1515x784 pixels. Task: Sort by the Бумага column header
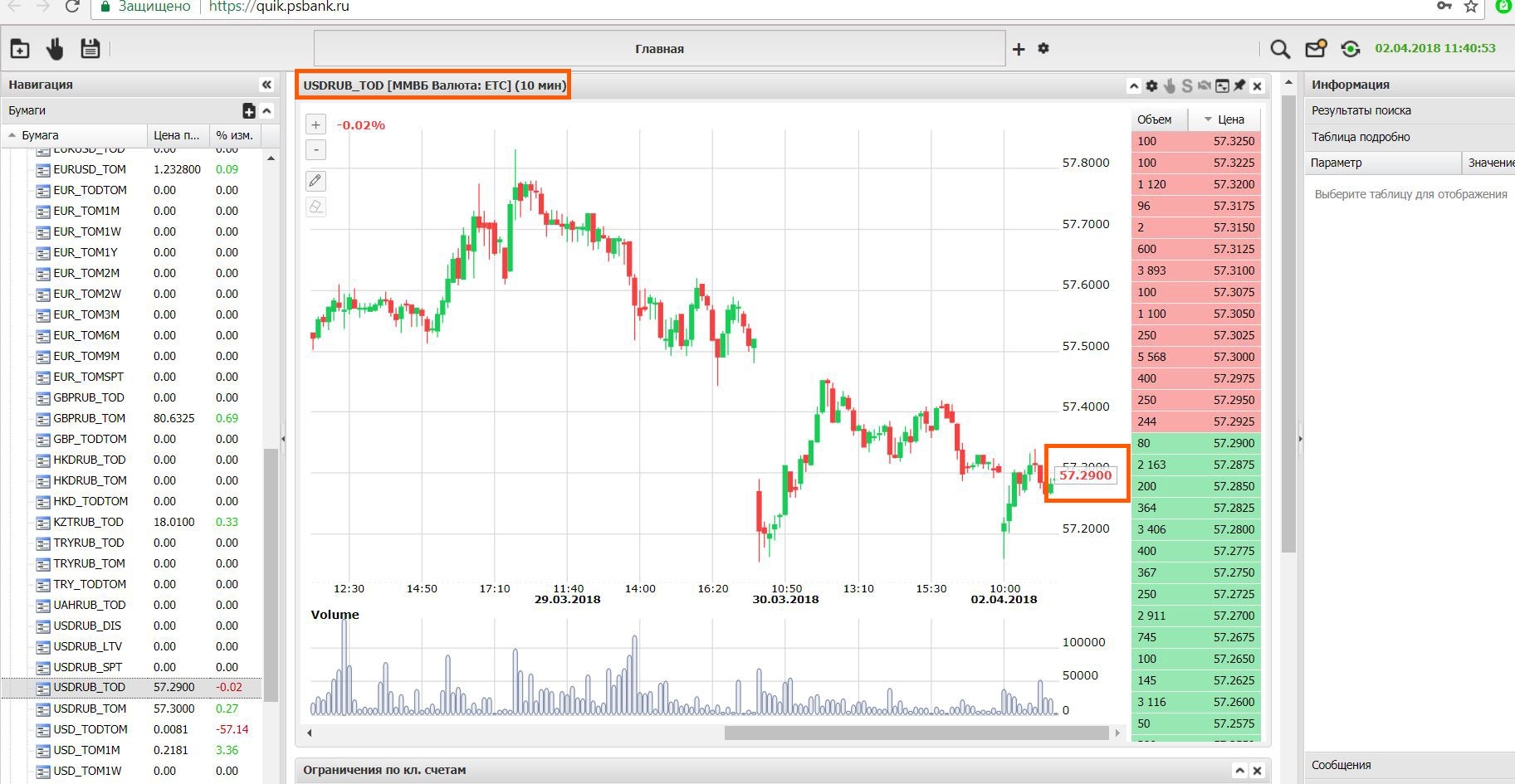click(75, 135)
